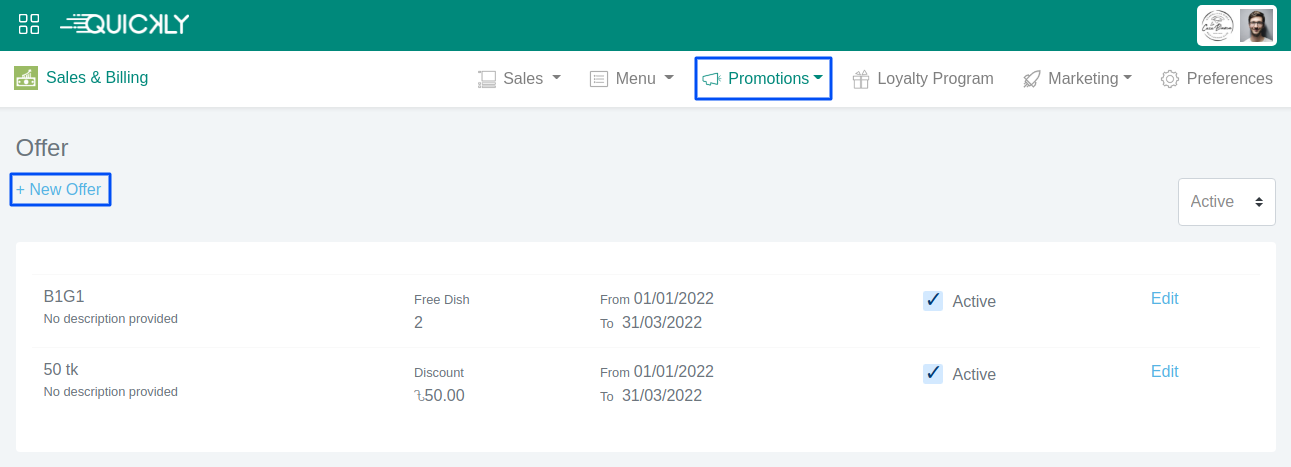Click B1G1's From 01/01/2022 date
The width and height of the screenshot is (1291, 467).
tap(657, 298)
